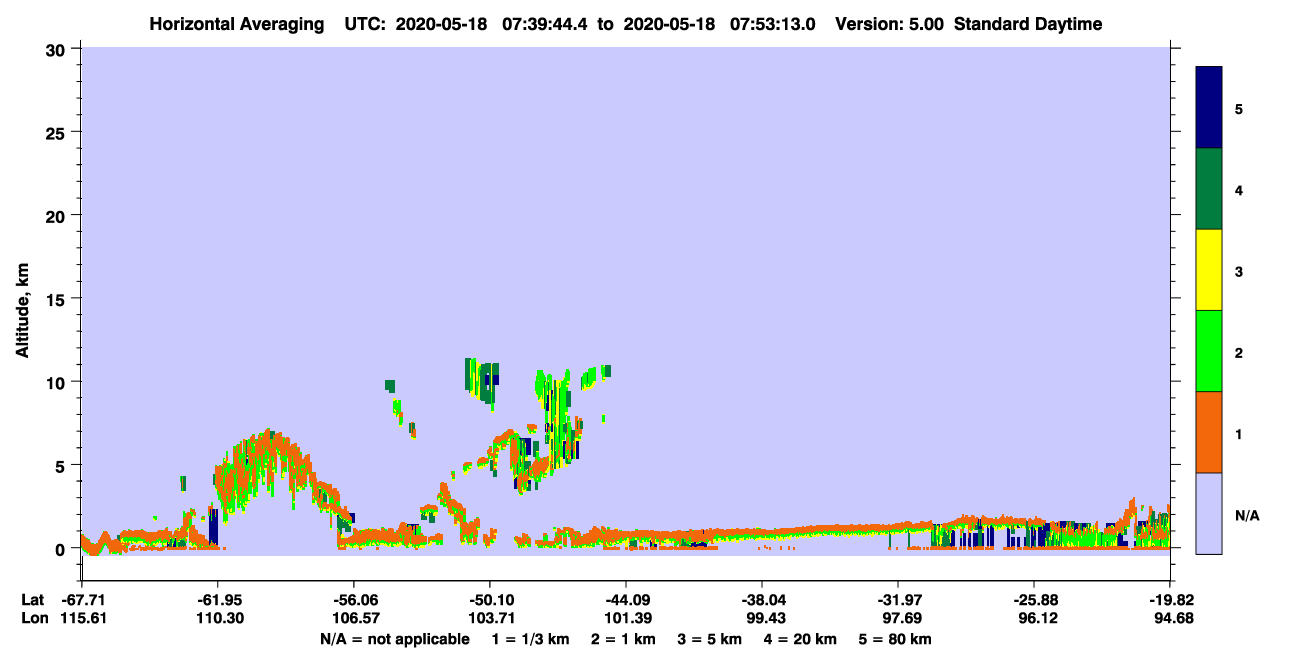Click the latitude value -38.04

tap(762, 600)
